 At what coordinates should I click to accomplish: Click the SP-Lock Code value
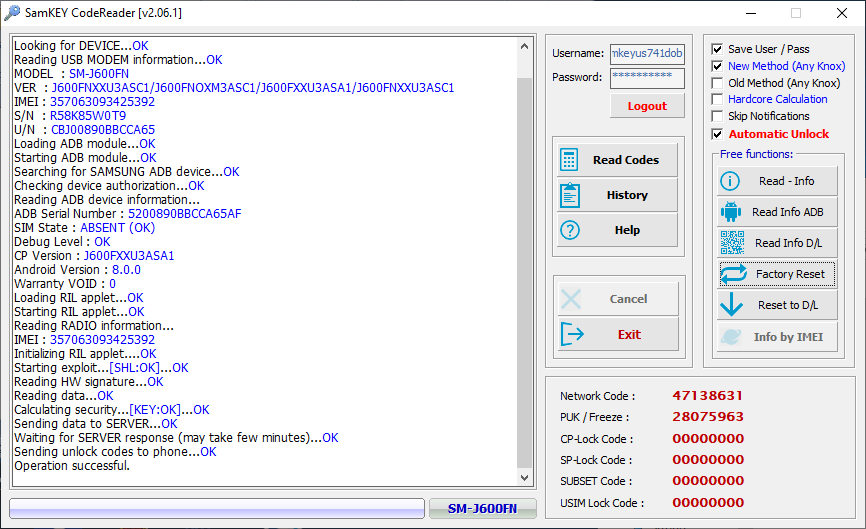pos(708,460)
